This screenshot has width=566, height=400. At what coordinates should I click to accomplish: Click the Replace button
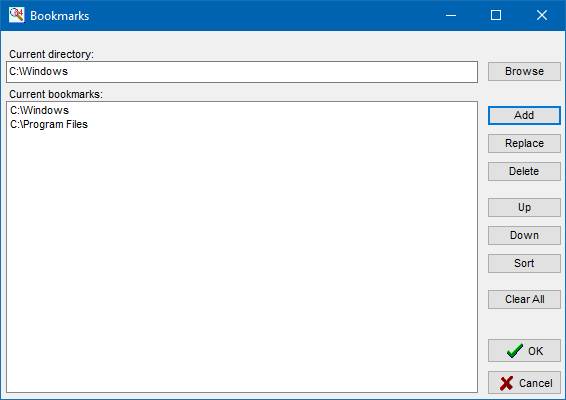tap(524, 144)
